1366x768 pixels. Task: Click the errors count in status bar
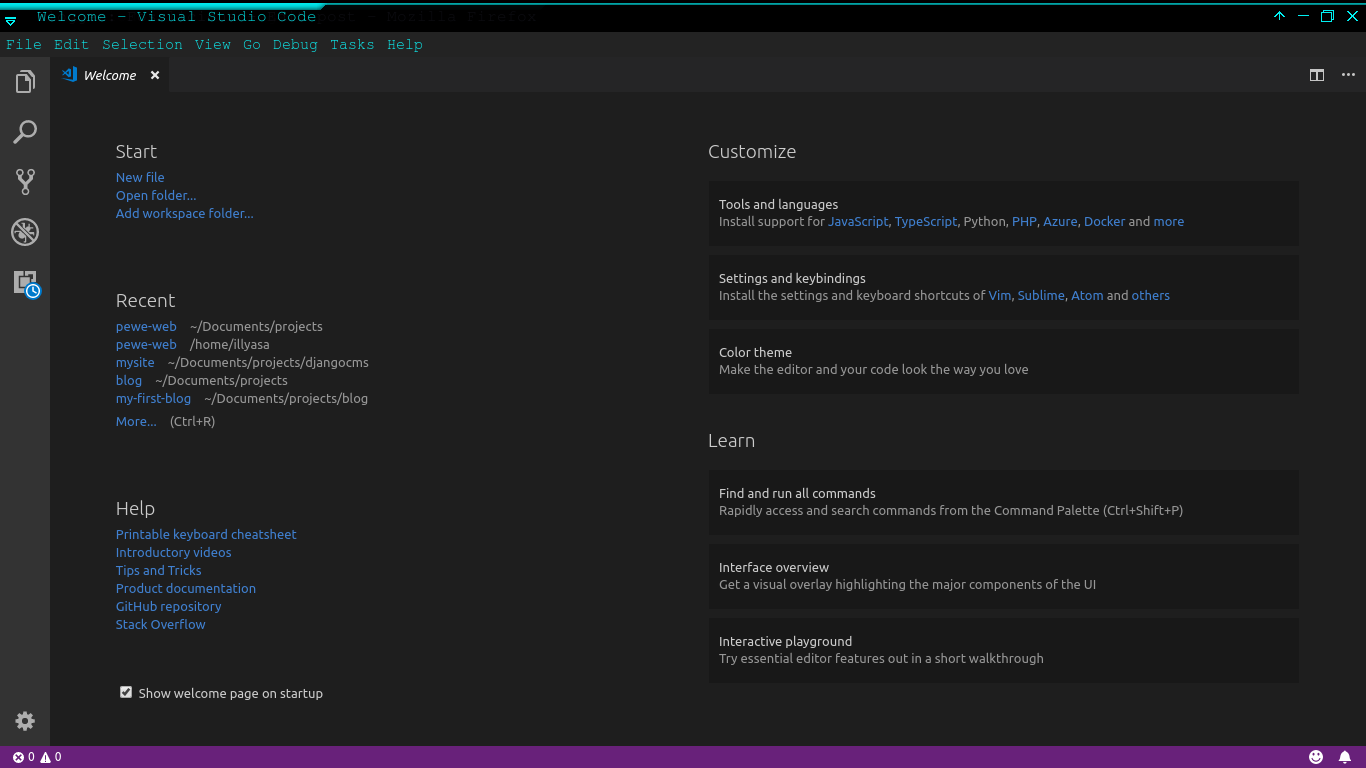point(24,757)
